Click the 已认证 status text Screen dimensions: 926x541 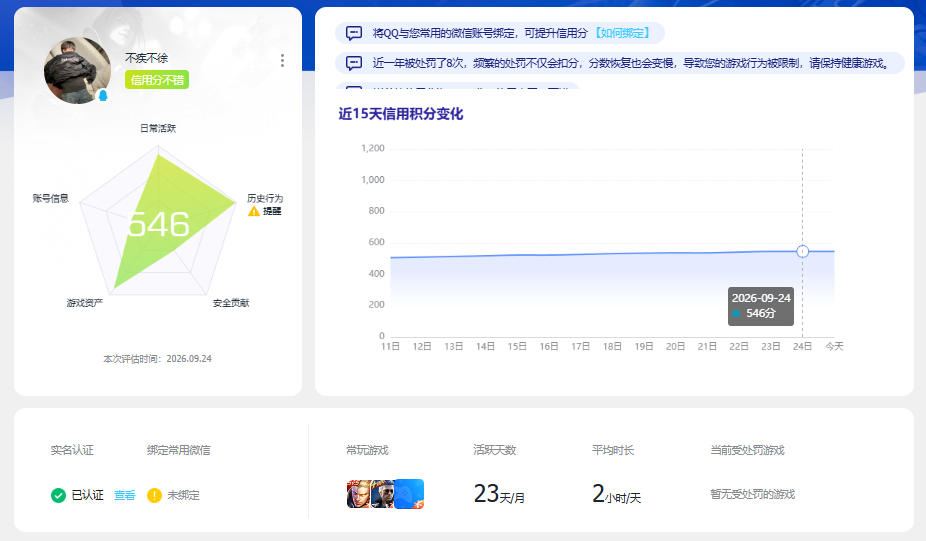(x=87, y=496)
